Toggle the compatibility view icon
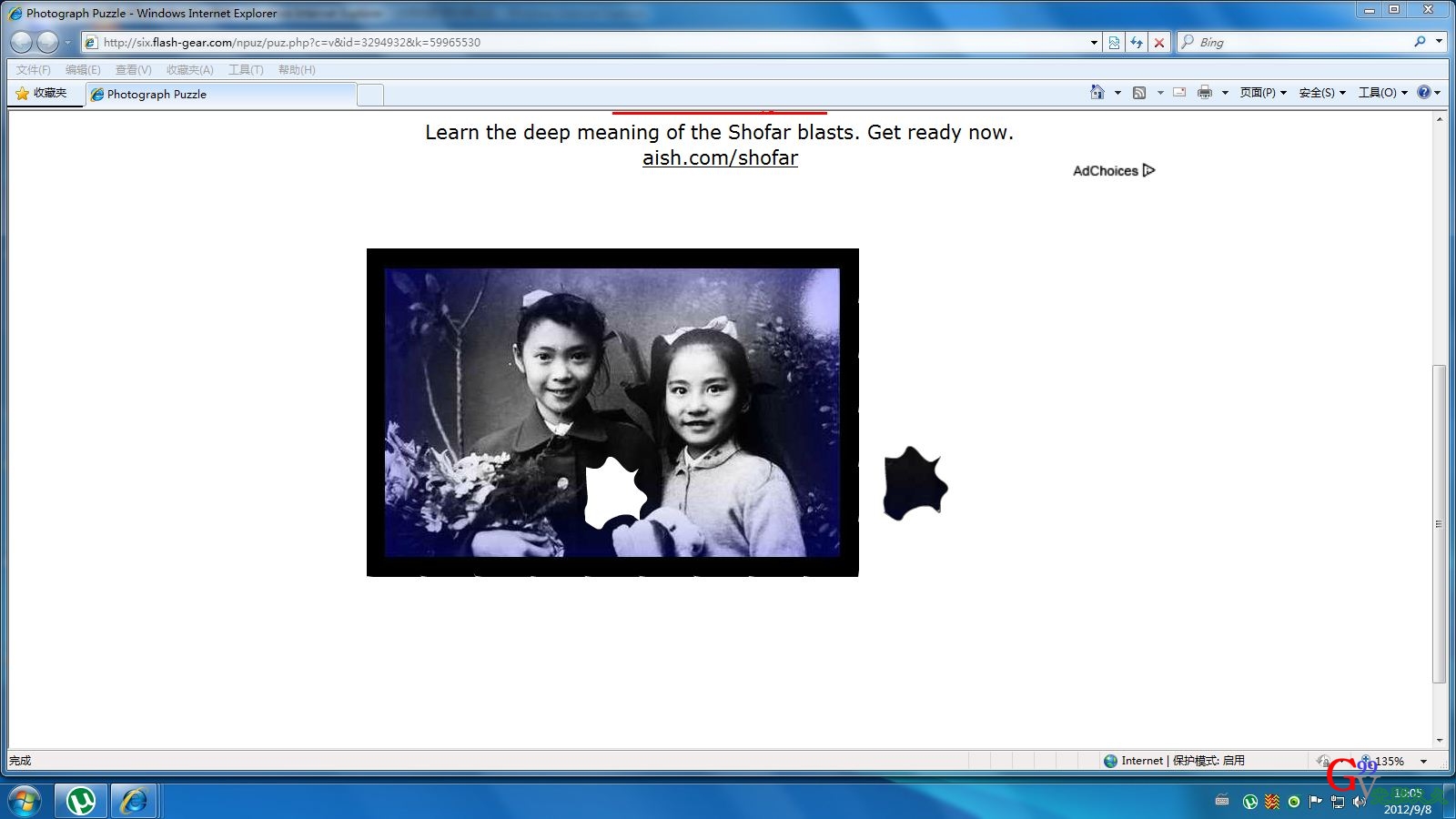 (x=1114, y=42)
